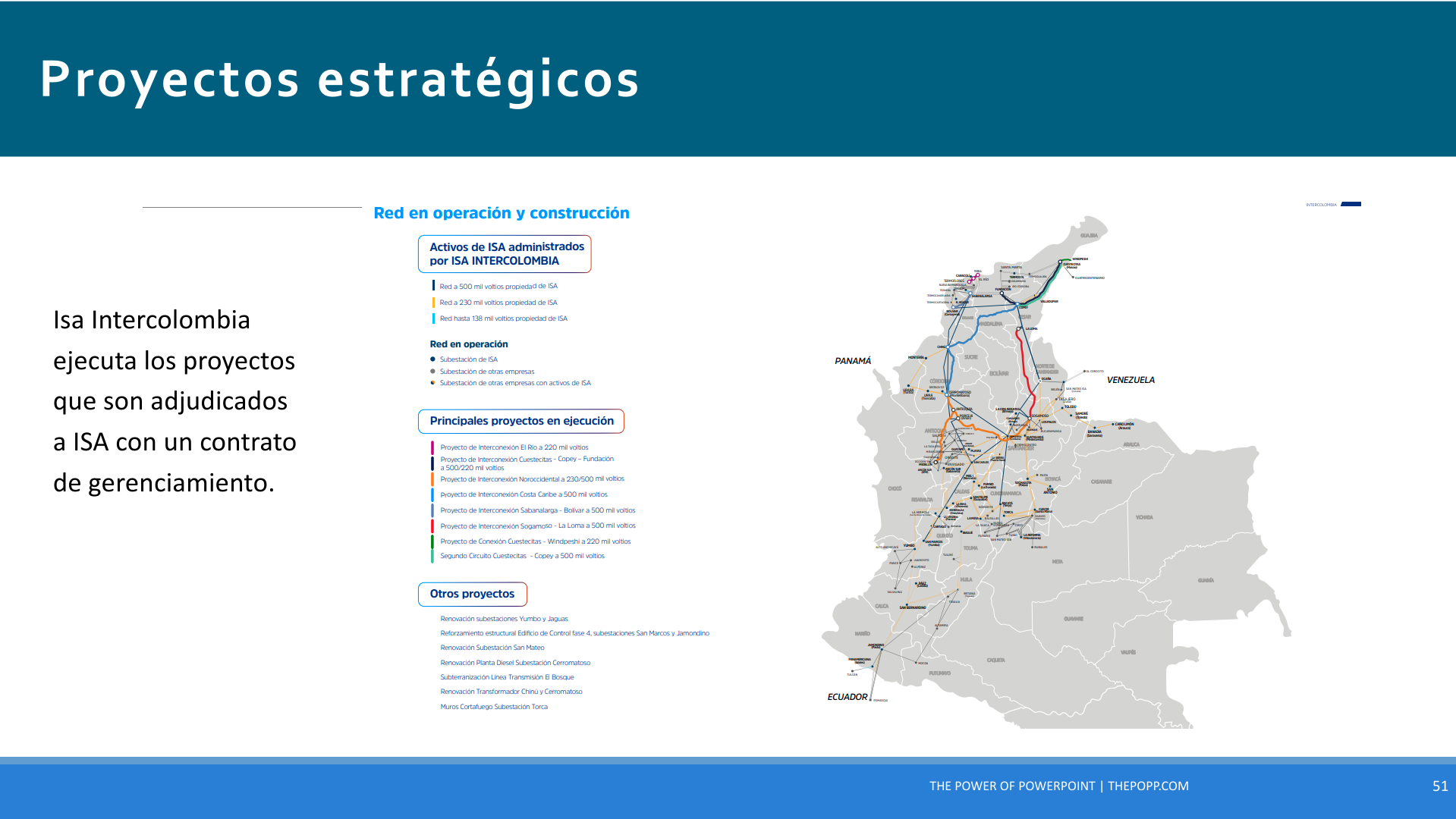Screen dimensions: 1456x819
Task: Select 'Proyecto de Interconexión Cuestecitas - Copey - Fundación'
Action: (527, 463)
